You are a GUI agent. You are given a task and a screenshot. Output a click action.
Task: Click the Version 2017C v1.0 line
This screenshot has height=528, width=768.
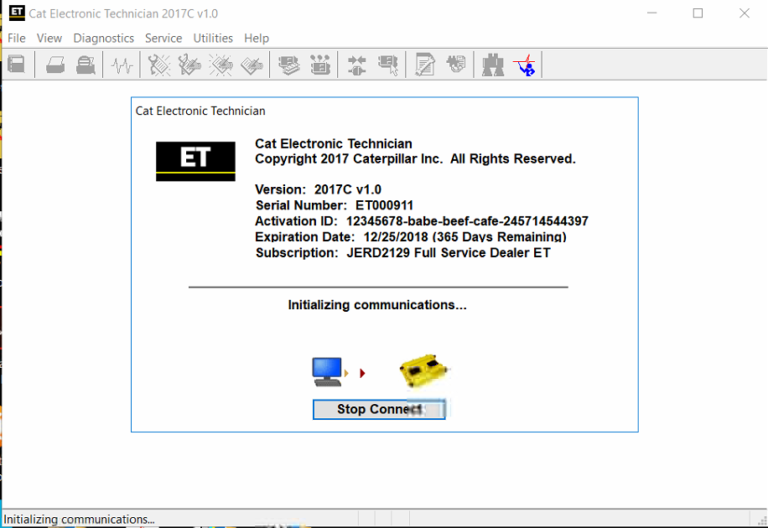[x=318, y=190]
